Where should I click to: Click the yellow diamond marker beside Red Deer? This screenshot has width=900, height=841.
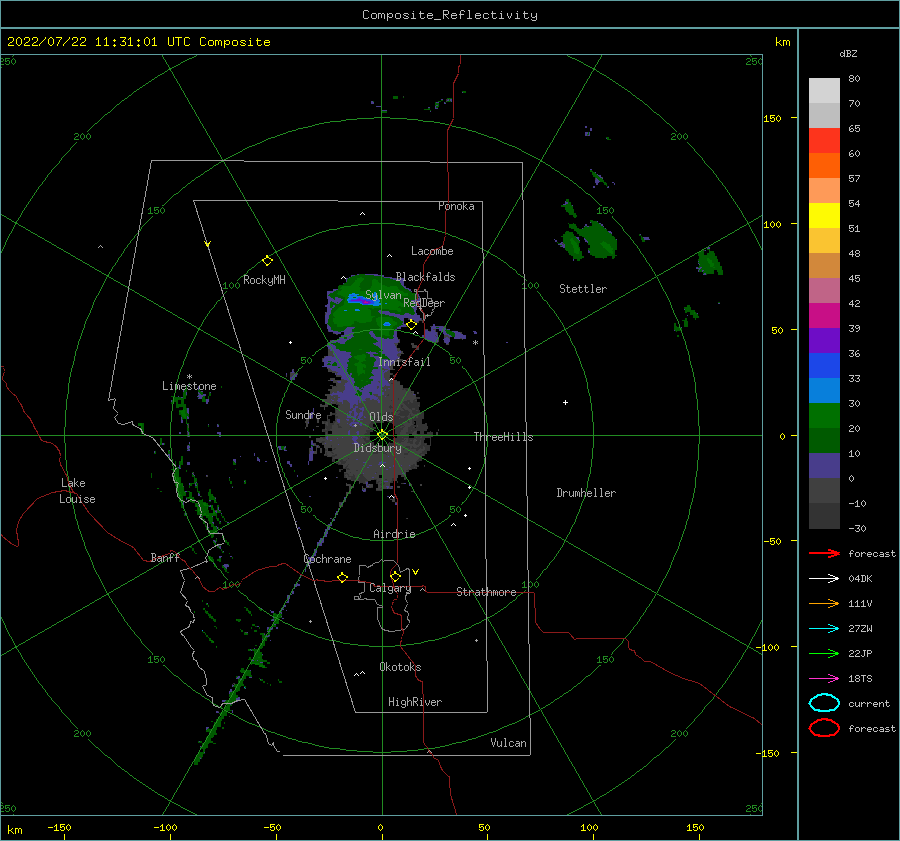pos(411,325)
